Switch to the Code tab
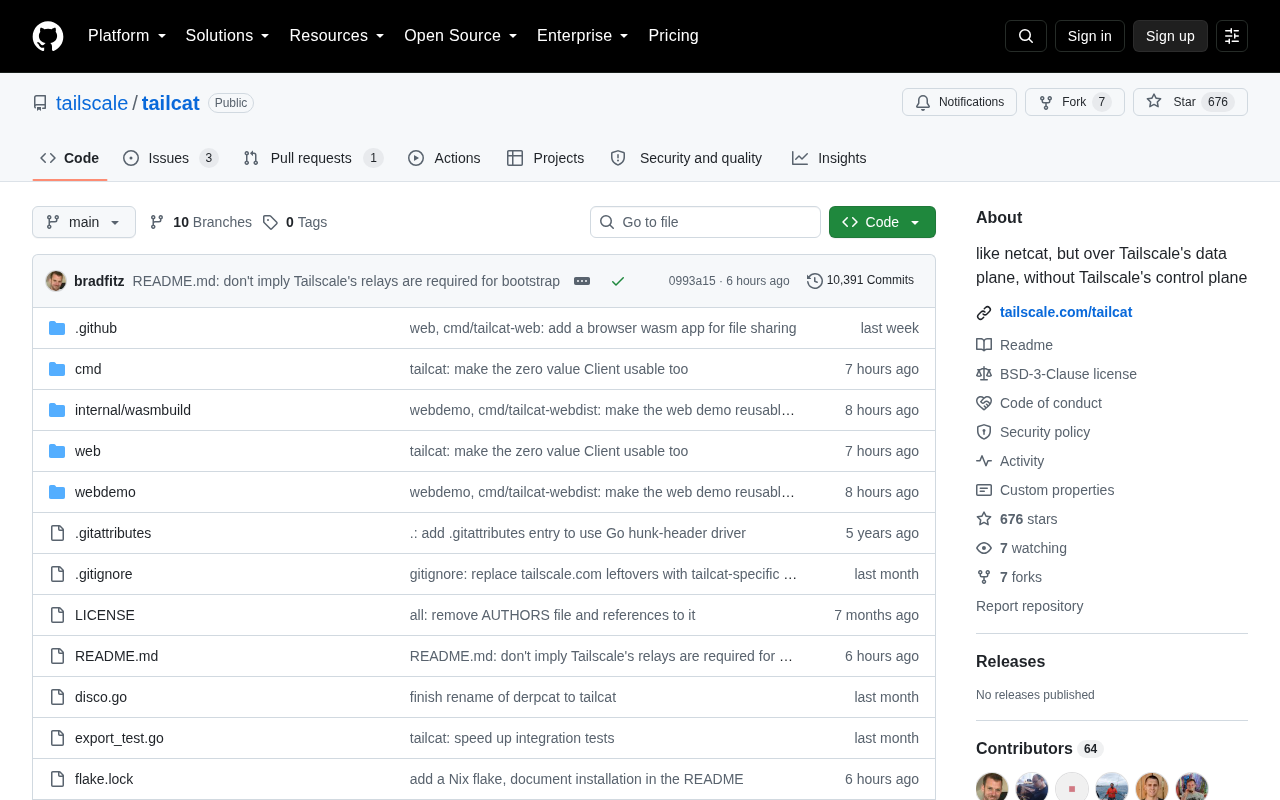Screen dimensions: 1280x800 (70, 158)
